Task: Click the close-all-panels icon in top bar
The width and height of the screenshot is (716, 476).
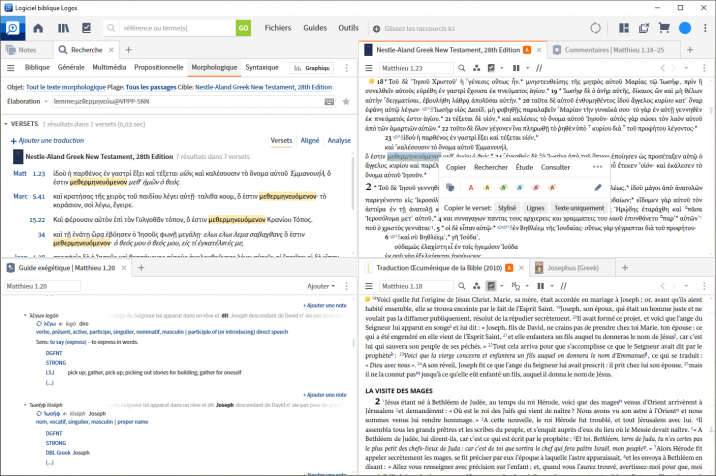Action: tap(644, 28)
